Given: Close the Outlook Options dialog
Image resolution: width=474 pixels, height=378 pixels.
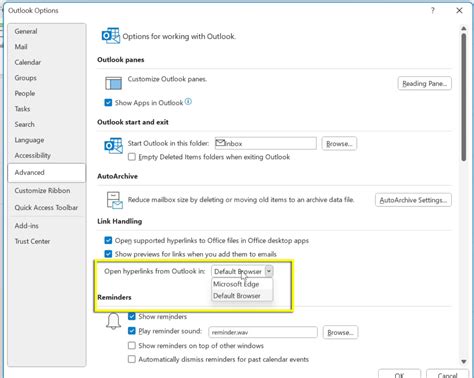Looking at the screenshot, I should point(459,11).
